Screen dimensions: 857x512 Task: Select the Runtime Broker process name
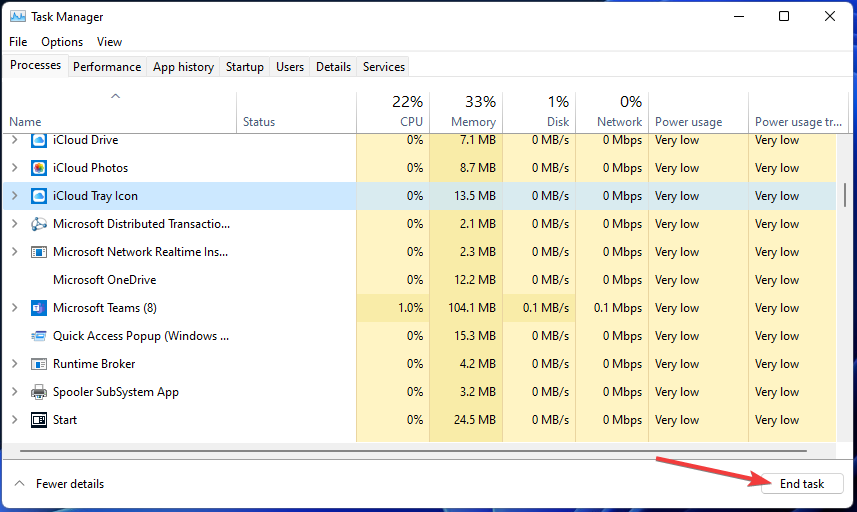[94, 364]
